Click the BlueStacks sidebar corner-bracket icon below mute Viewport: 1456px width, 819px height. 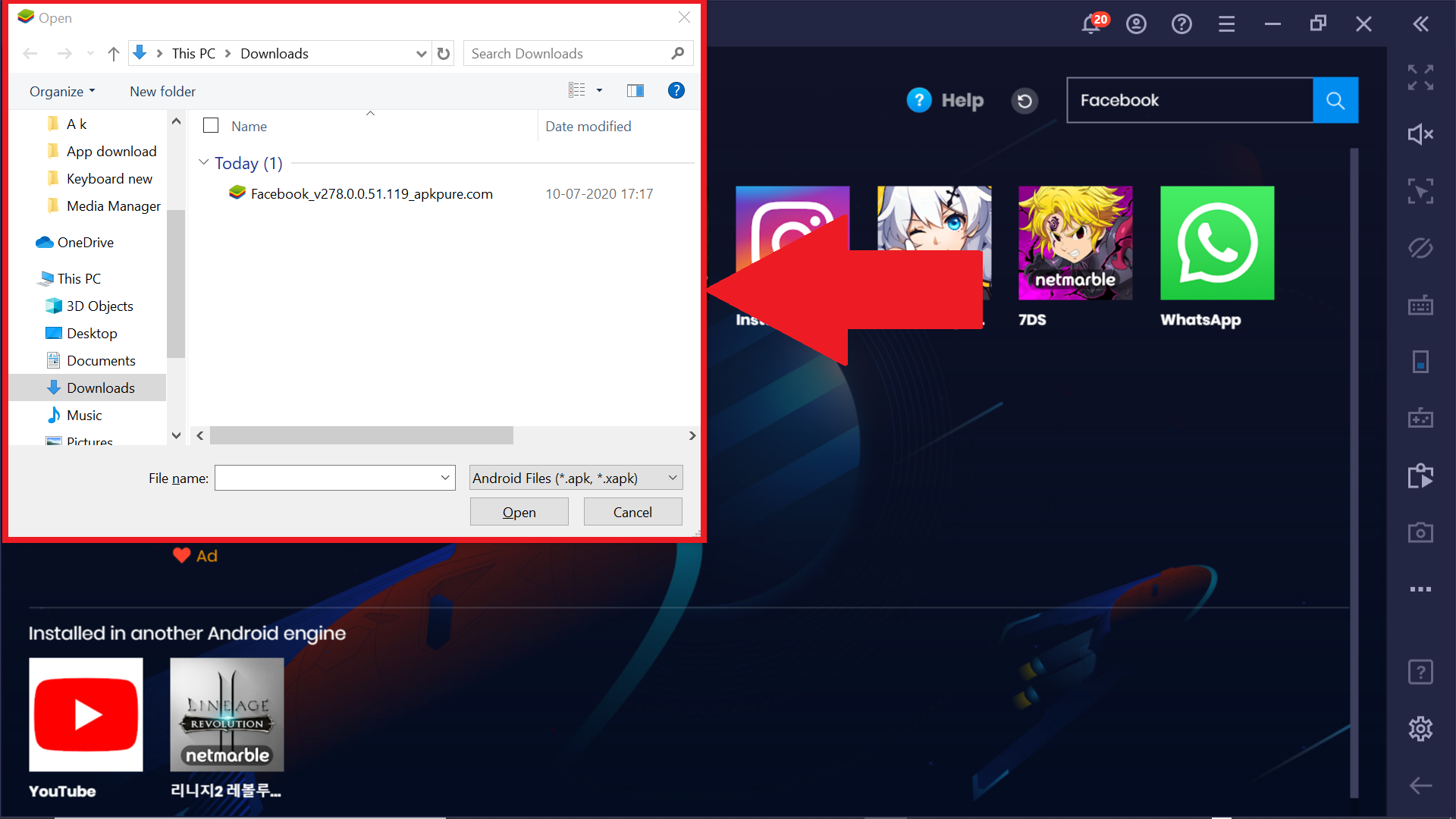pyautogui.click(x=1420, y=191)
